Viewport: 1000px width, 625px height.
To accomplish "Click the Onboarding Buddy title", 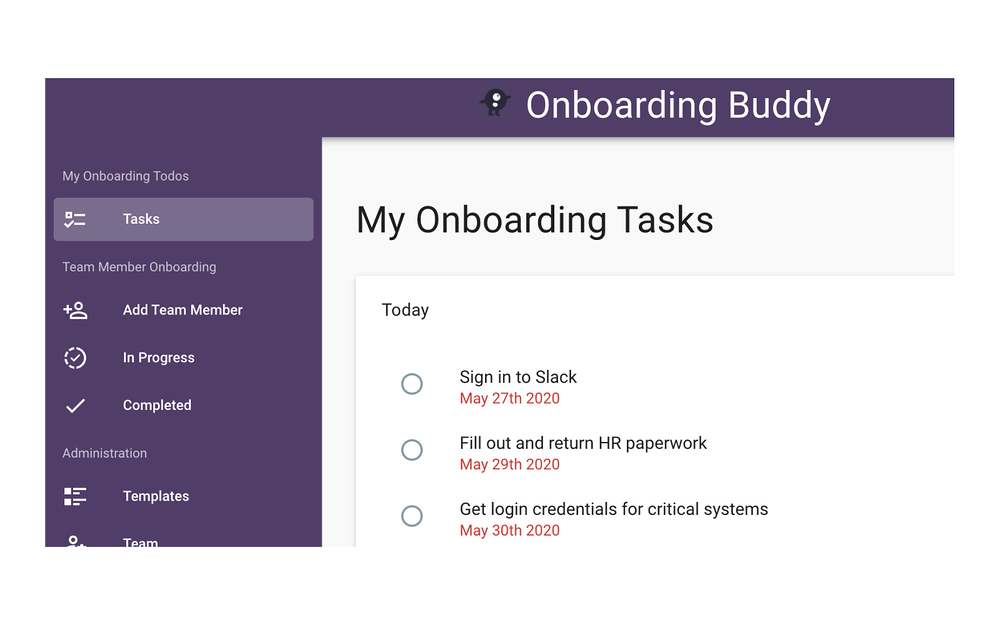I will [678, 105].
